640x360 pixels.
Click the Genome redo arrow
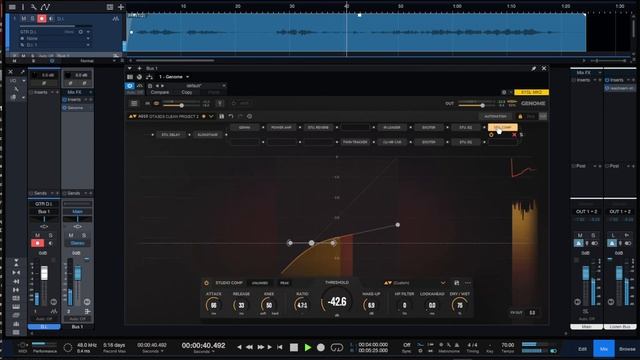pos(240,116)
